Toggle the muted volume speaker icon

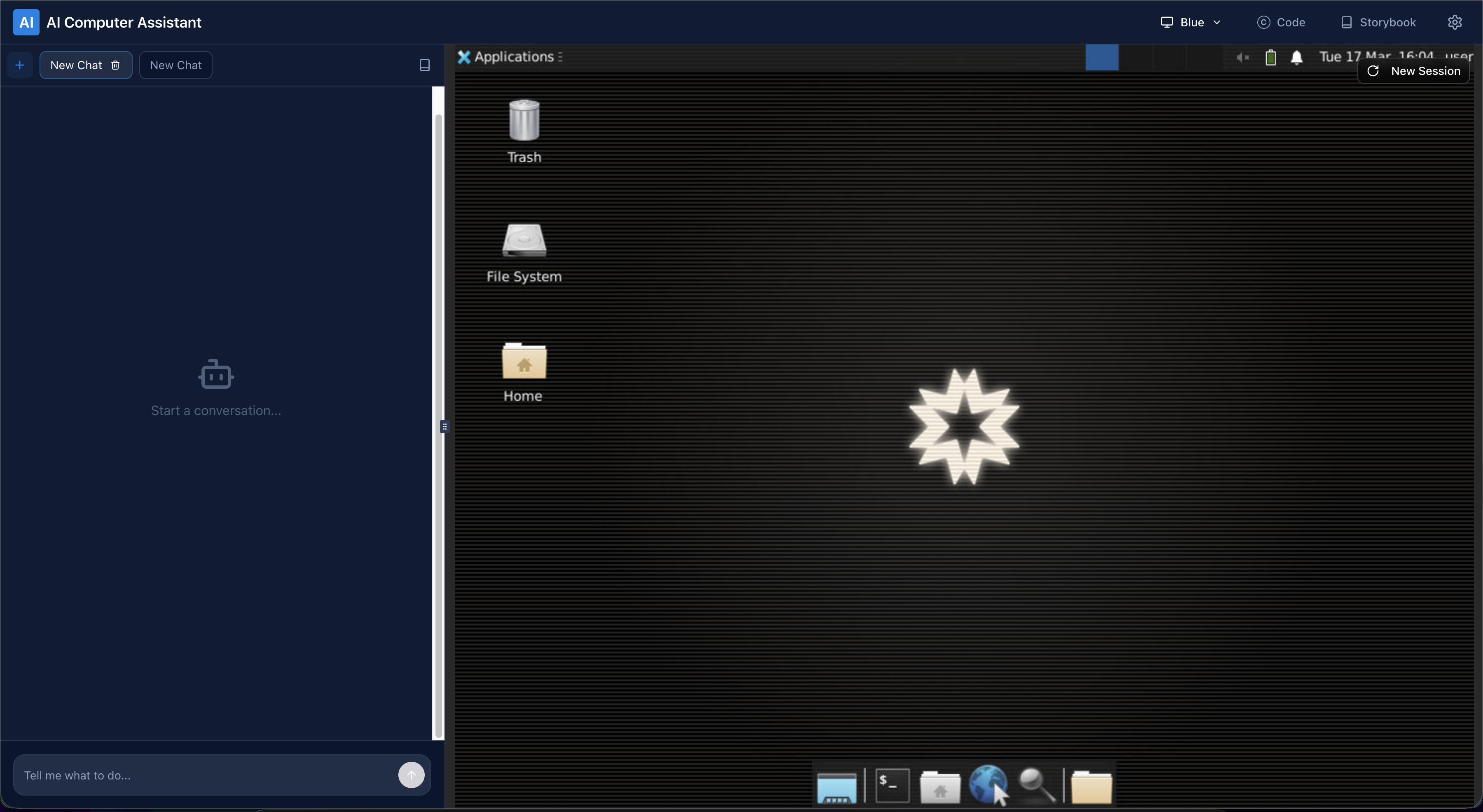click(x=1242, y=58)
